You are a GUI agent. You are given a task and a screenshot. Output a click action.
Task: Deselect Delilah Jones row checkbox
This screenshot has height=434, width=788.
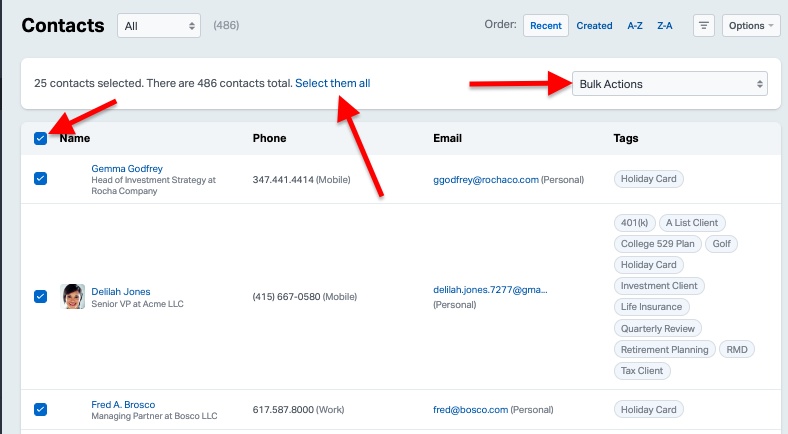(x=41, y=296)
